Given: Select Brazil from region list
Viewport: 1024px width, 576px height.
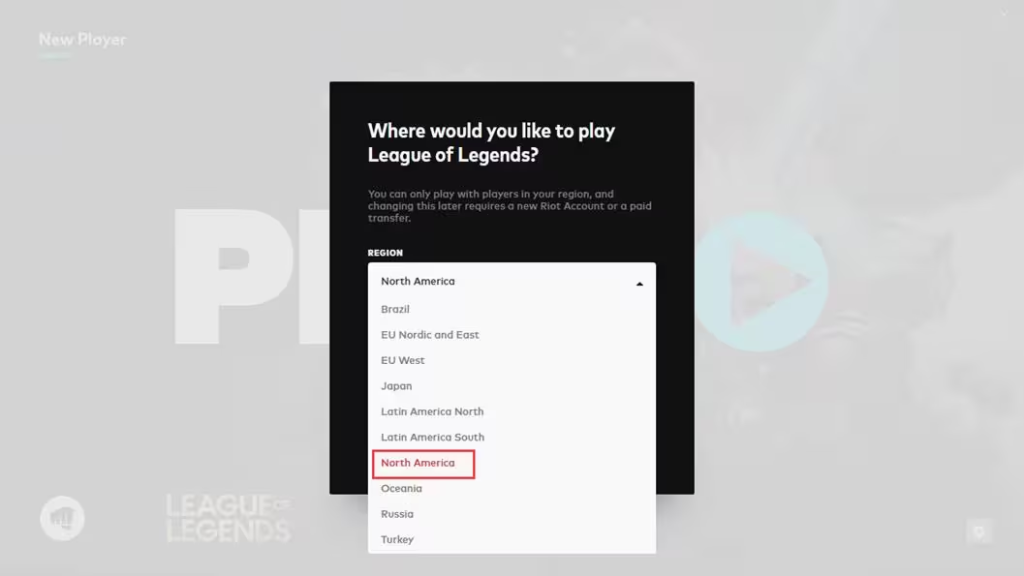Looking at the screenshot, I should point(395,309).
